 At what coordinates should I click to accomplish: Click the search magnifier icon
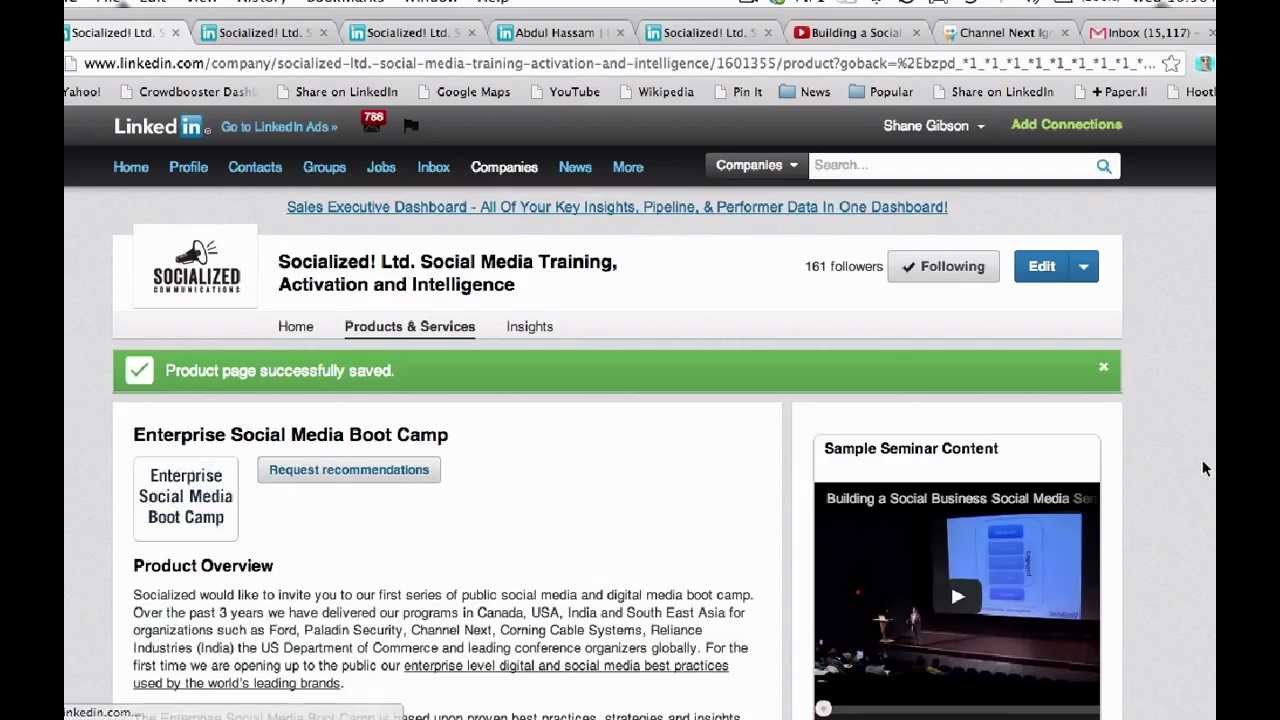click(1104, 166)
